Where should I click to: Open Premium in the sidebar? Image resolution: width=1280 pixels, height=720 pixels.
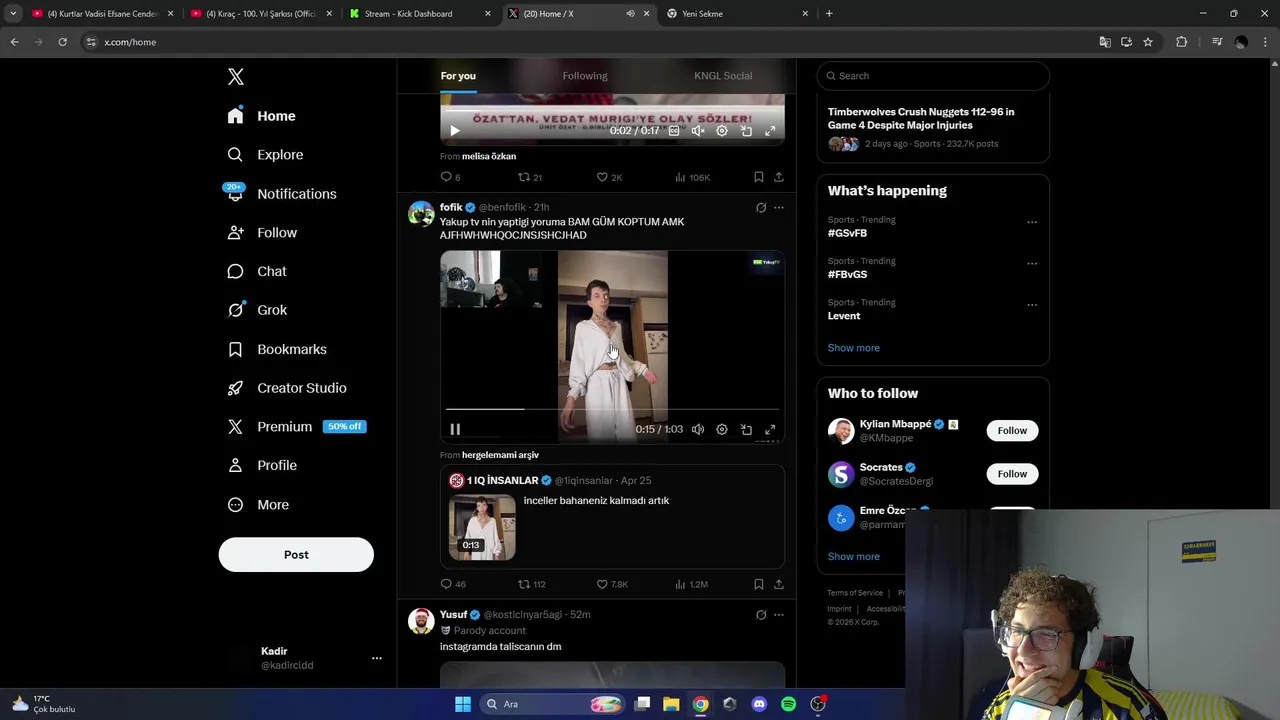click(296, 427)
